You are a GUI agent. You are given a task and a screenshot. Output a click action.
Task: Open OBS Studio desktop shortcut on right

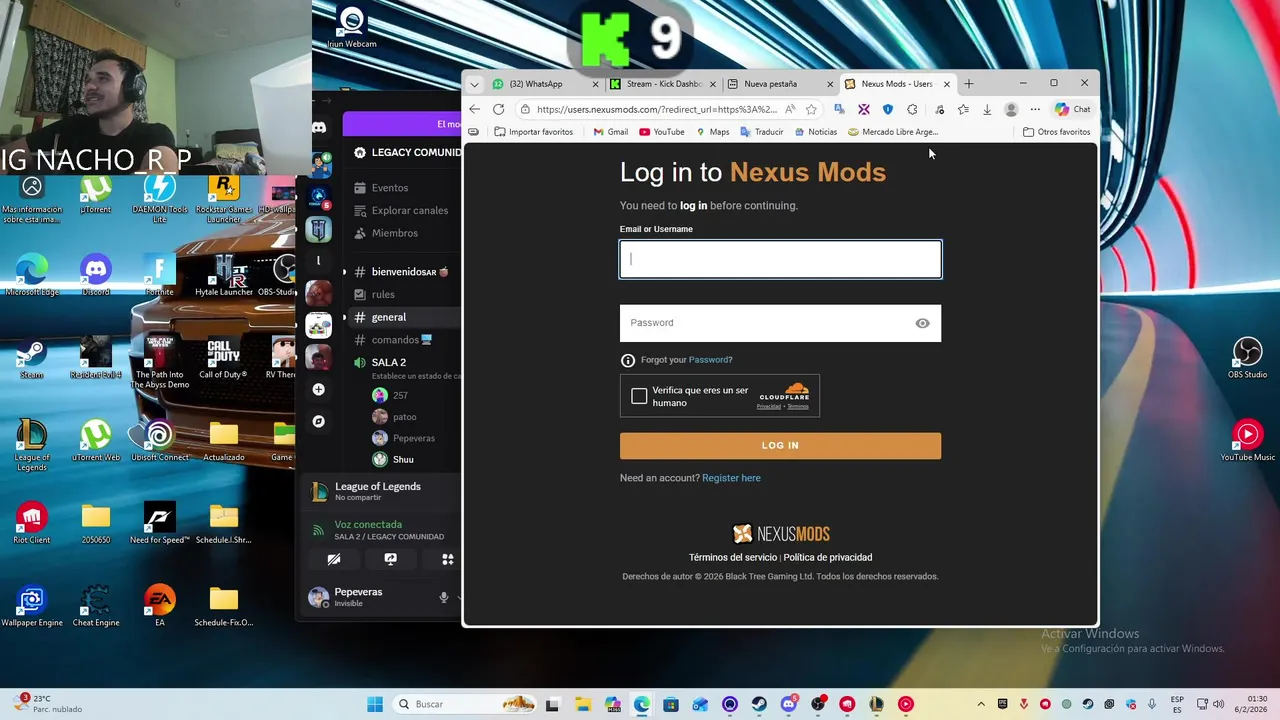(1247, 357)
